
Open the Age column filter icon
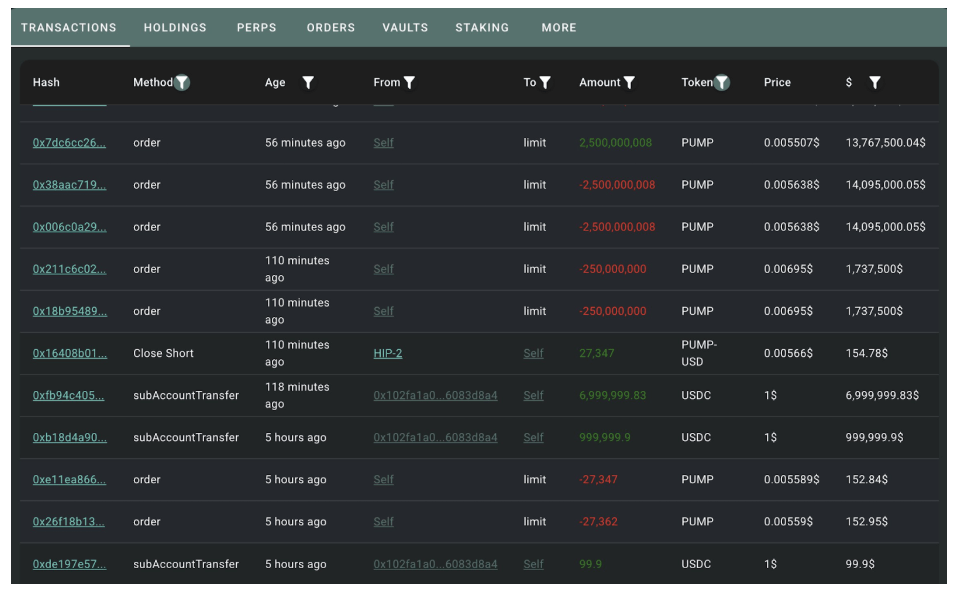click(x=308, y=82)
